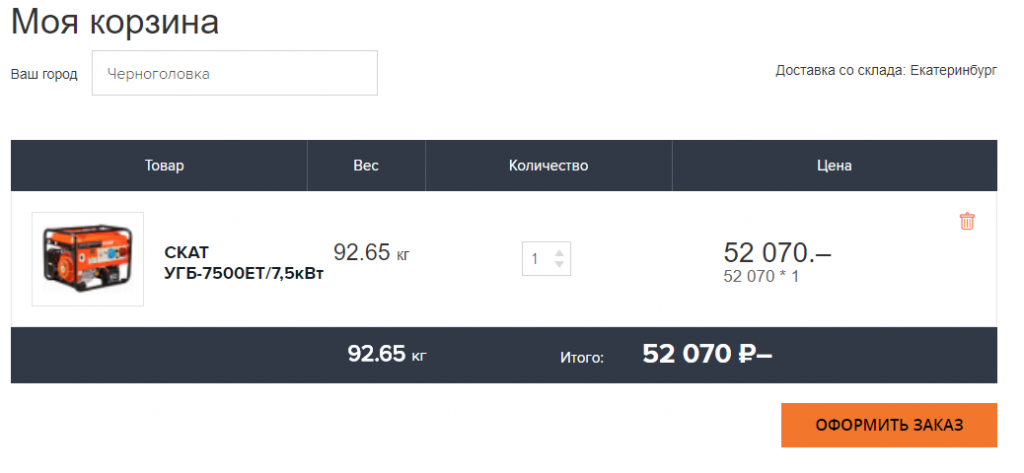Click the 52 070 * 1 calculation text

[761, 276]
